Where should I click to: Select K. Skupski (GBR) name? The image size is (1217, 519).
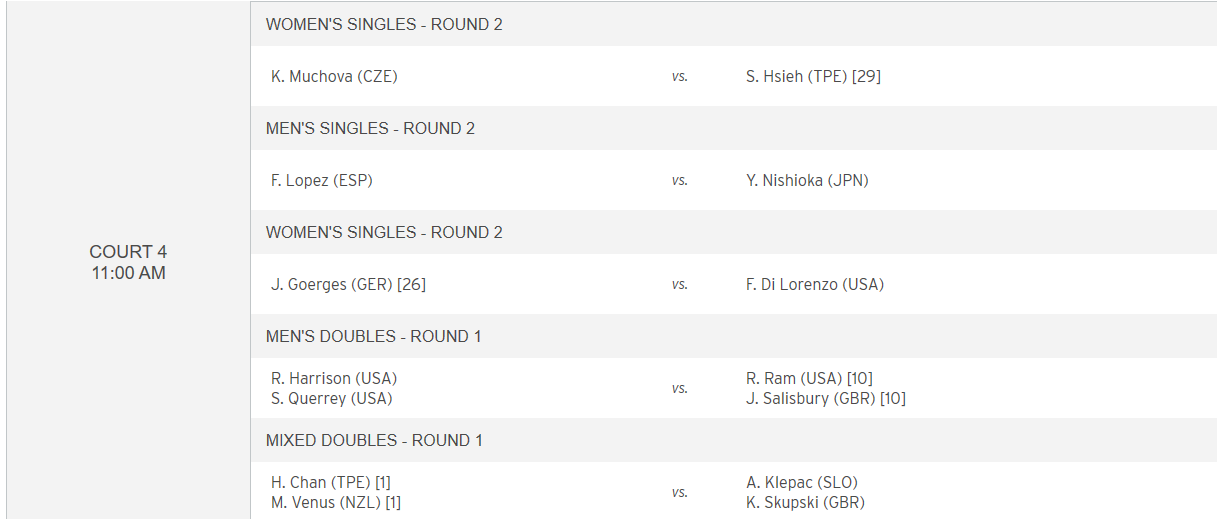805,502
